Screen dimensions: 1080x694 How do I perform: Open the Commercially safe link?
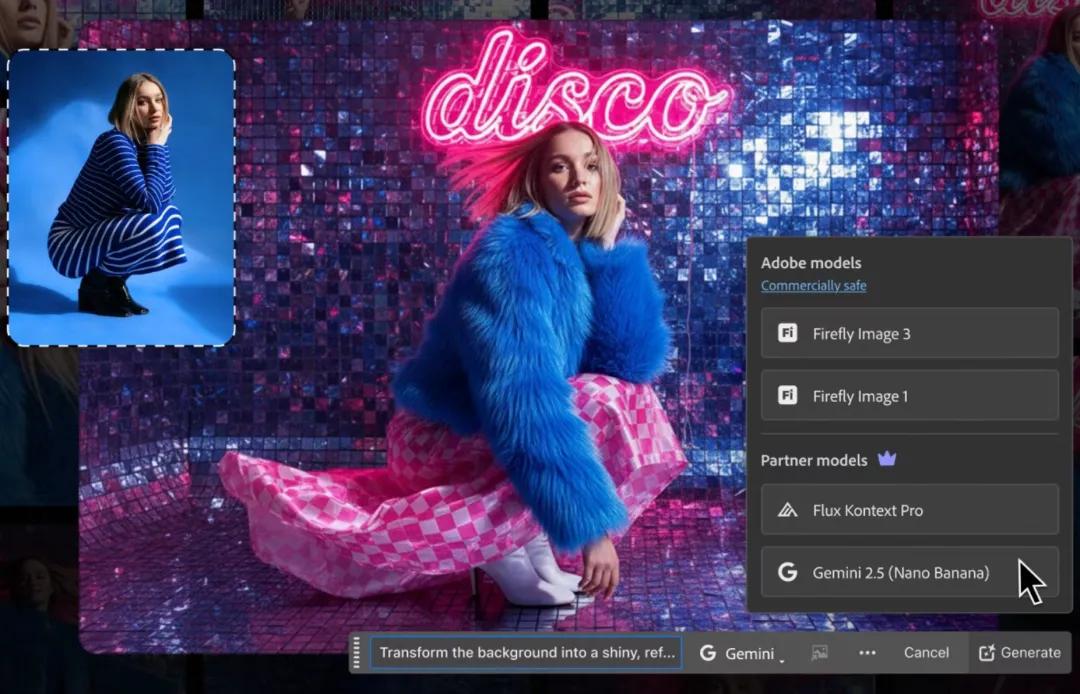[x=813, y=286]
